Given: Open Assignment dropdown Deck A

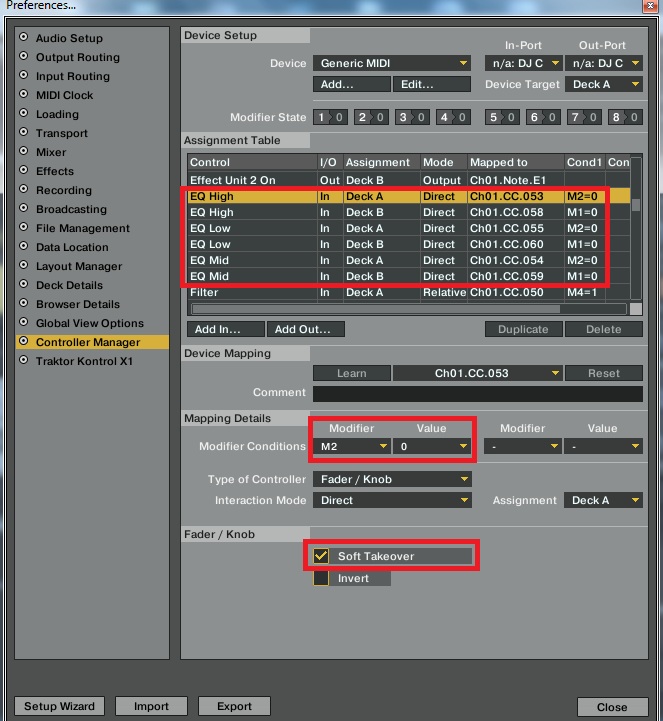Looking at the screenshot, I should 604,500.
